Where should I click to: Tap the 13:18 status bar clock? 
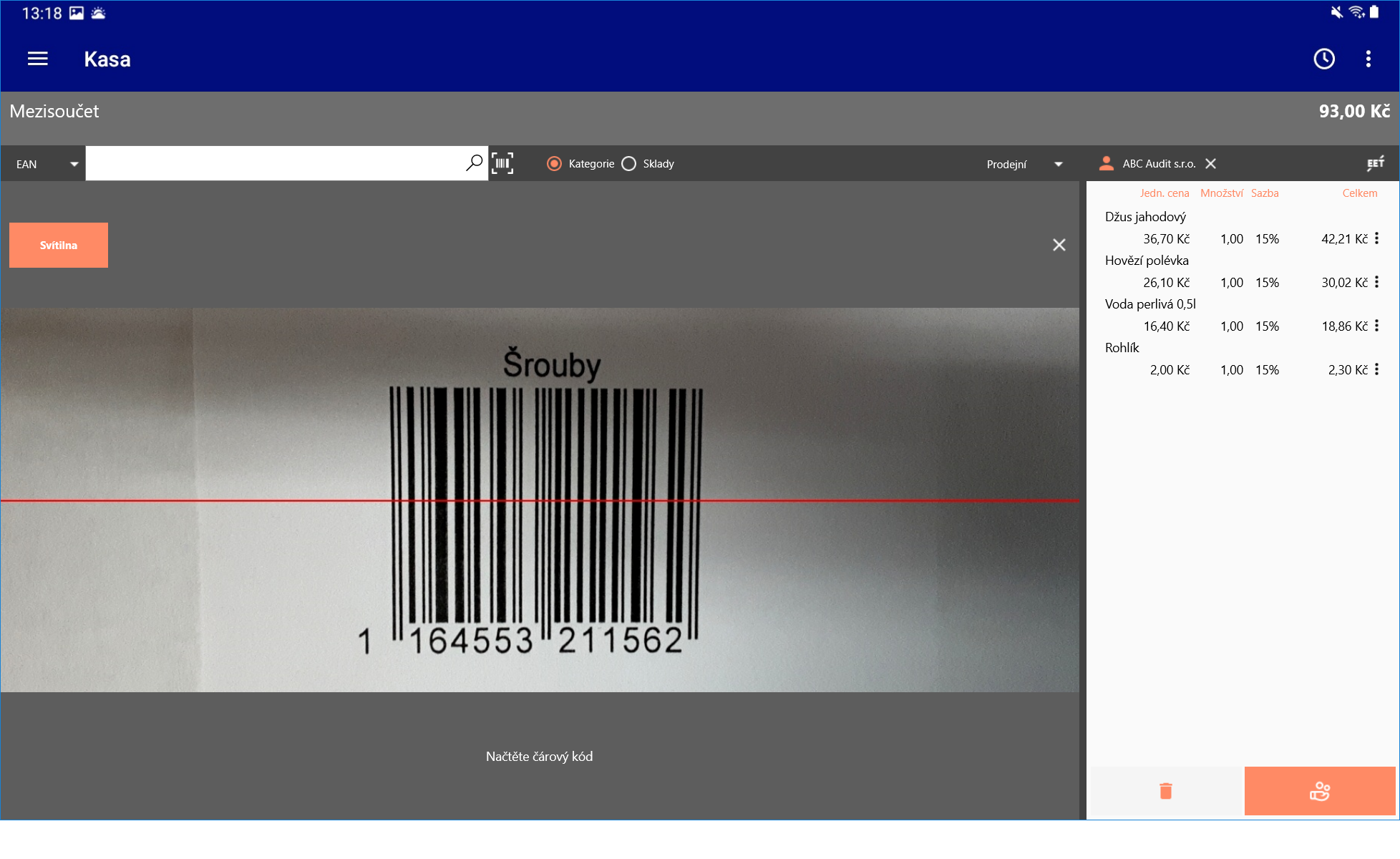pyautogui.click(x=42, y=13)
